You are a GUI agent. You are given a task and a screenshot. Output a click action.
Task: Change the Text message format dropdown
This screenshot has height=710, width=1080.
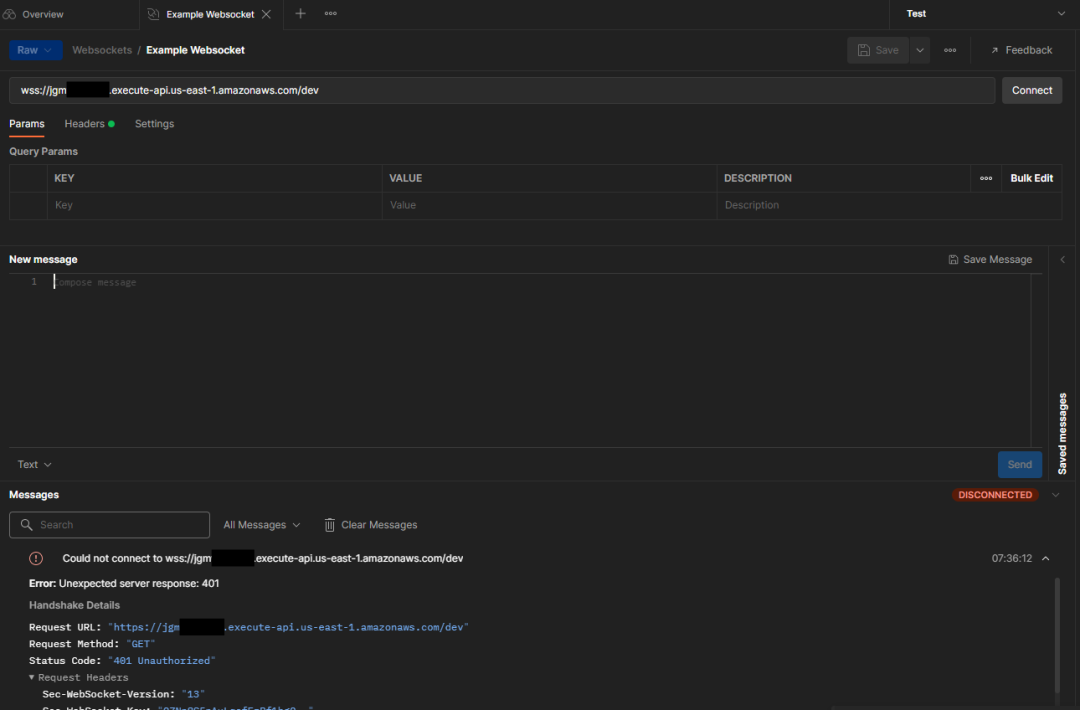35,464
